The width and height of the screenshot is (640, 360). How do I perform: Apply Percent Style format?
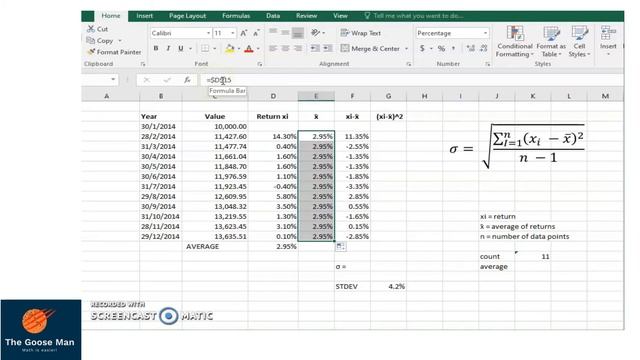(x=441, y=49)
